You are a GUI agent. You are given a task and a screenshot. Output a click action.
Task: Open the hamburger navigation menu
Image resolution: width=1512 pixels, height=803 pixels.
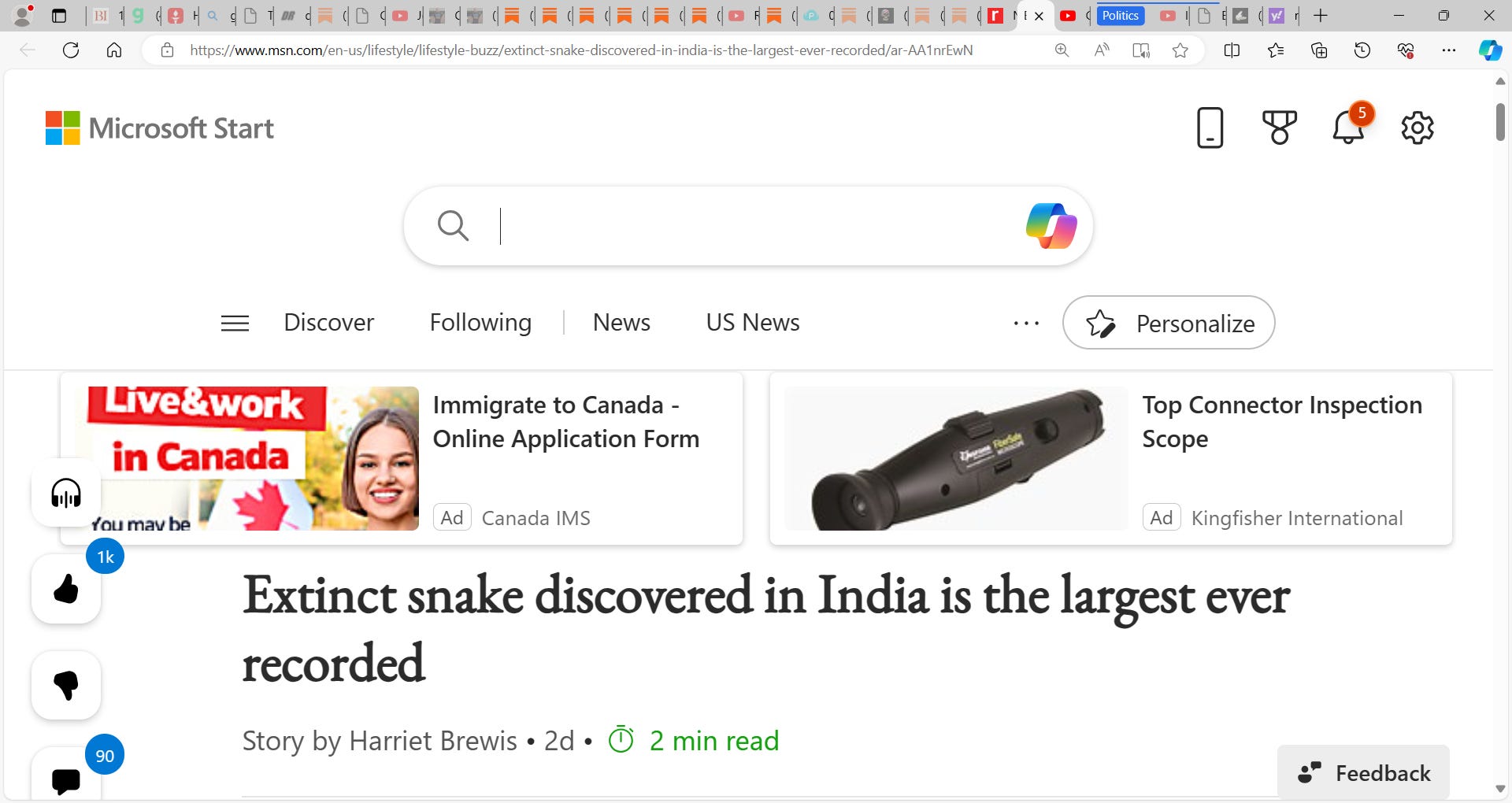click(x=235, y=323)
